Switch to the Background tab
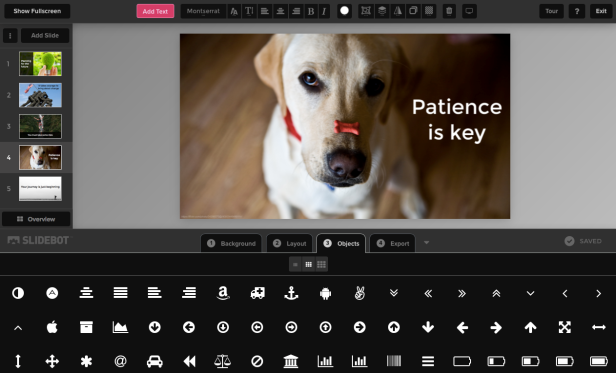The image size is (616, 373). 231,243
